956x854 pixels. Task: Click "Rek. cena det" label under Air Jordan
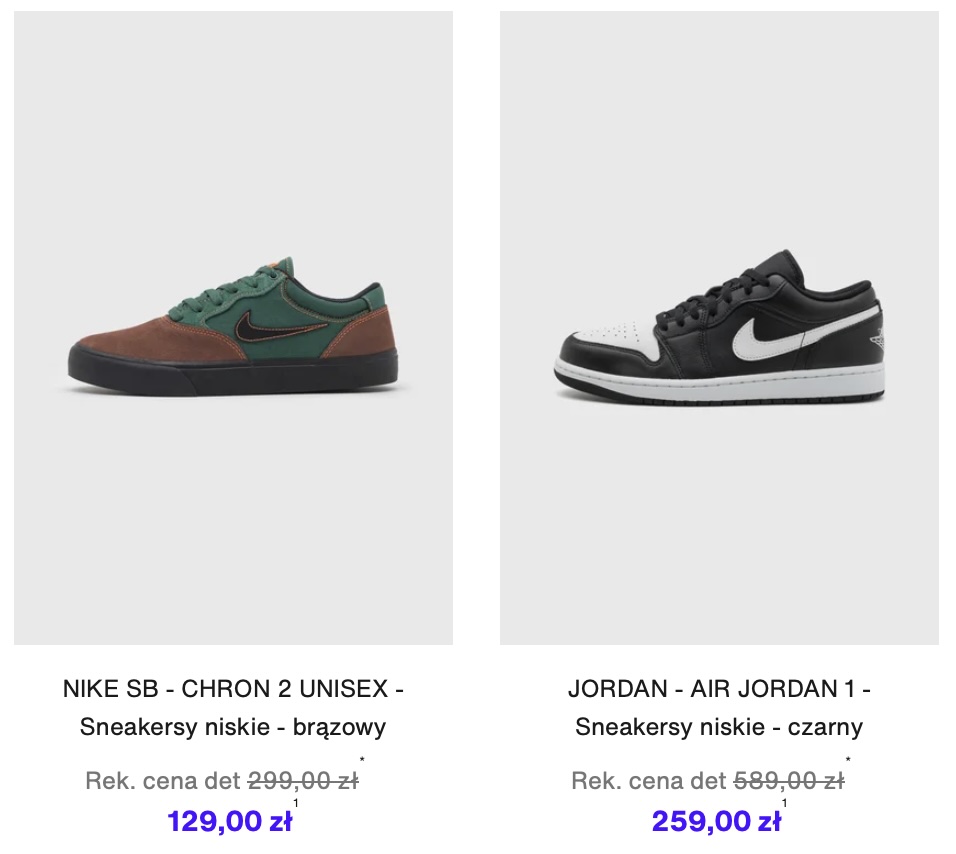click(649, 781)
